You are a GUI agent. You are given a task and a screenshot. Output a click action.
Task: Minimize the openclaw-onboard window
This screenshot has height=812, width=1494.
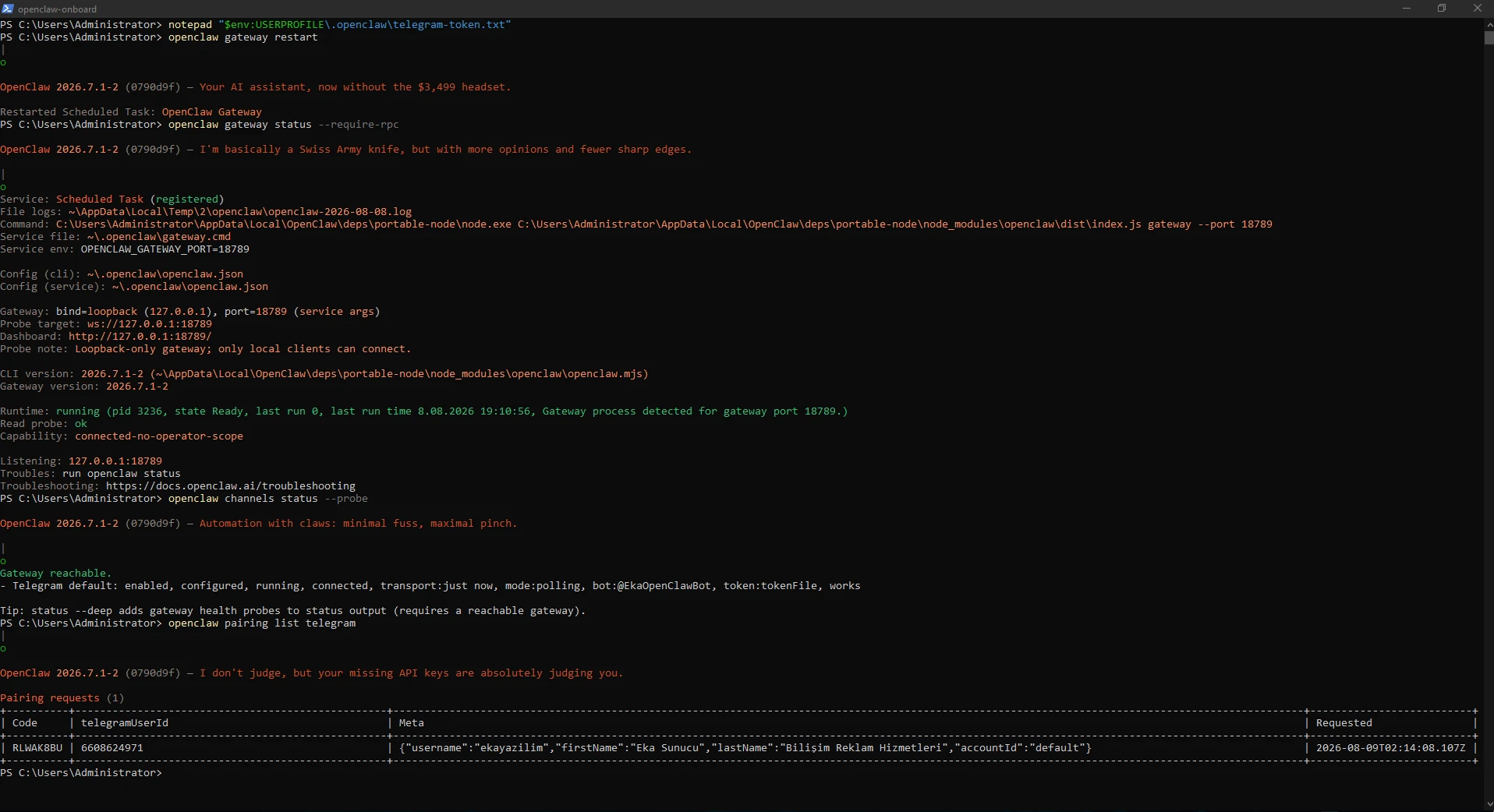coord(1407,9)
